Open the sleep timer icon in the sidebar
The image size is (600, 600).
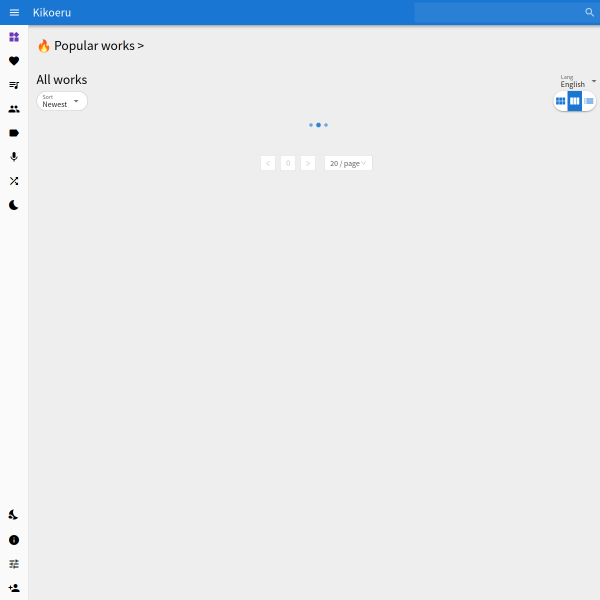pyautogui.click(x=14, y=515)
